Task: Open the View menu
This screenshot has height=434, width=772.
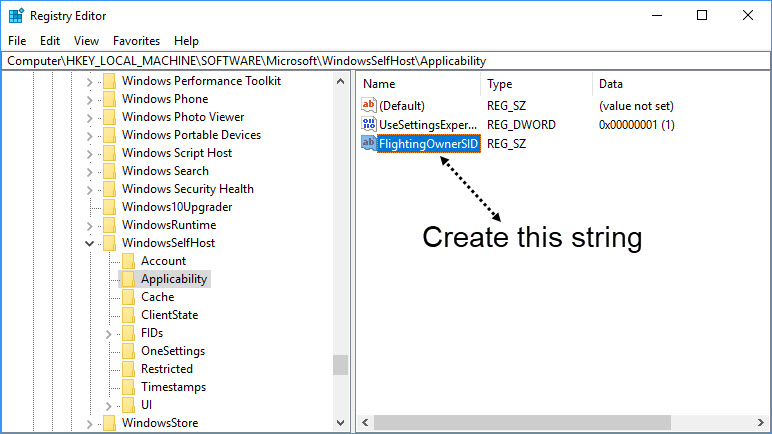Action: tap(86, 41)
